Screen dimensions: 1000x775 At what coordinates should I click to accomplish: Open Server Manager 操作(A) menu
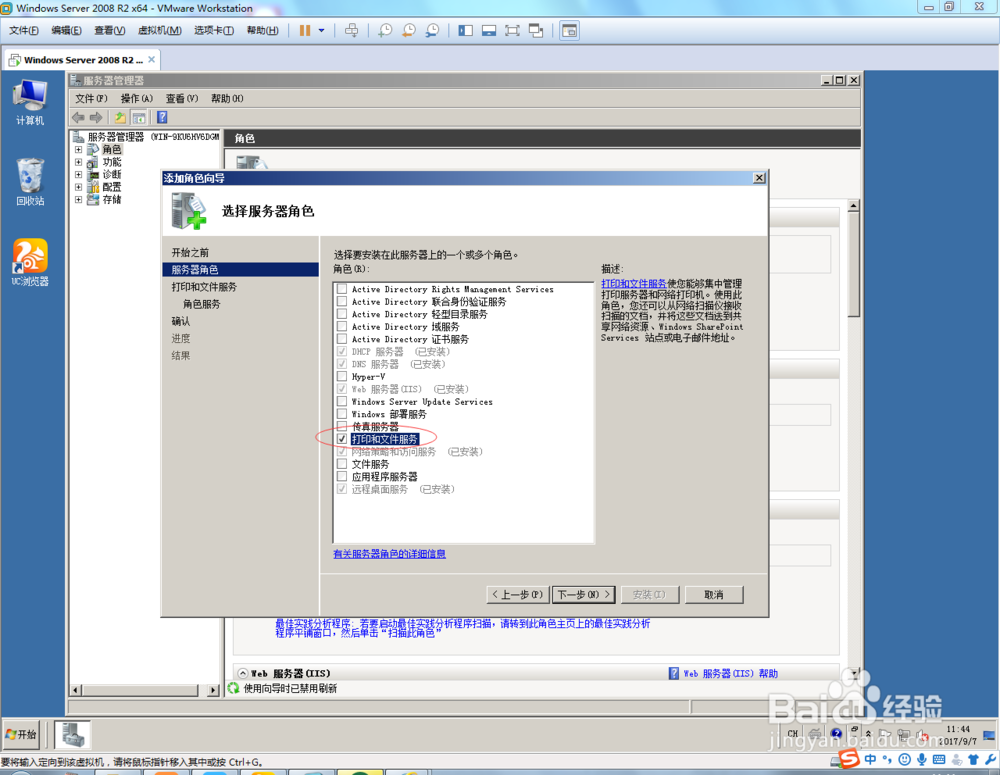click(x=136, y=98)
